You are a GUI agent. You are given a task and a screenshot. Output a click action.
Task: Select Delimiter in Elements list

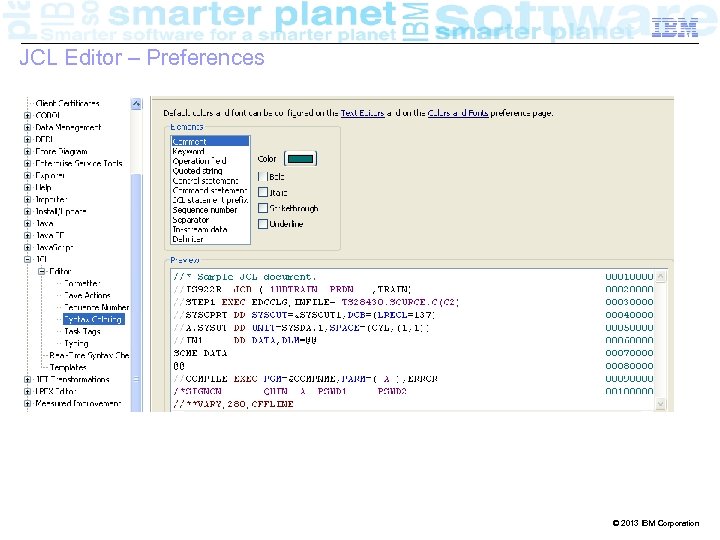pos(210,239)
